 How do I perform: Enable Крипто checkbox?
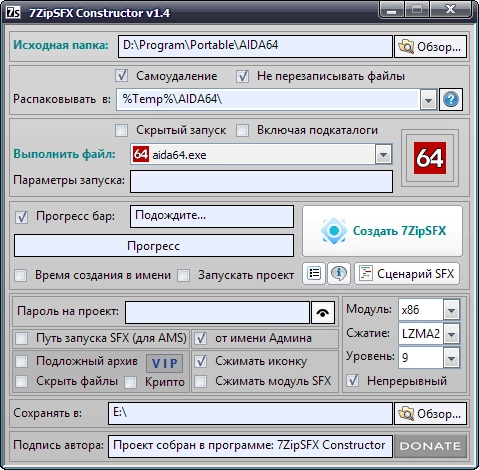pos(130,382)
